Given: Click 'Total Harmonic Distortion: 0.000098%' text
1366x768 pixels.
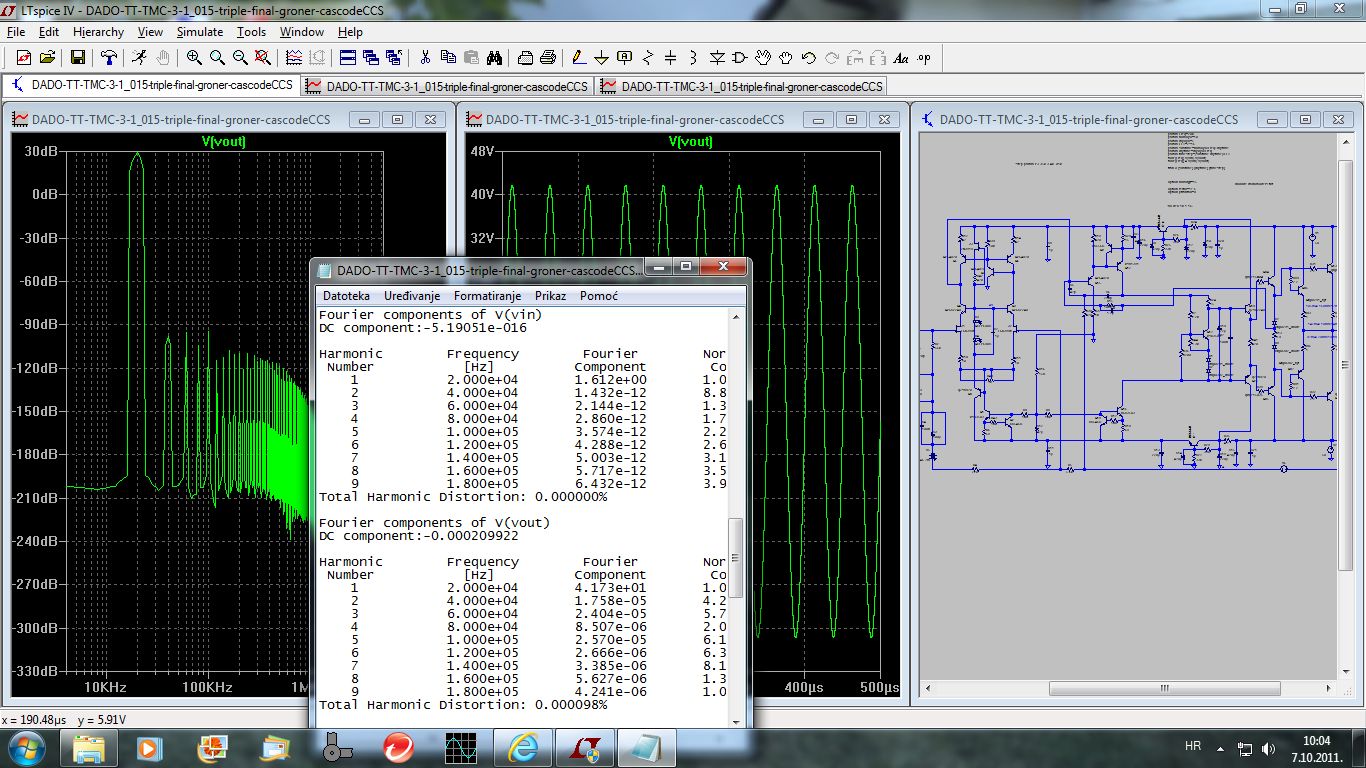Looking at the screenshot, I should (463, 705).
